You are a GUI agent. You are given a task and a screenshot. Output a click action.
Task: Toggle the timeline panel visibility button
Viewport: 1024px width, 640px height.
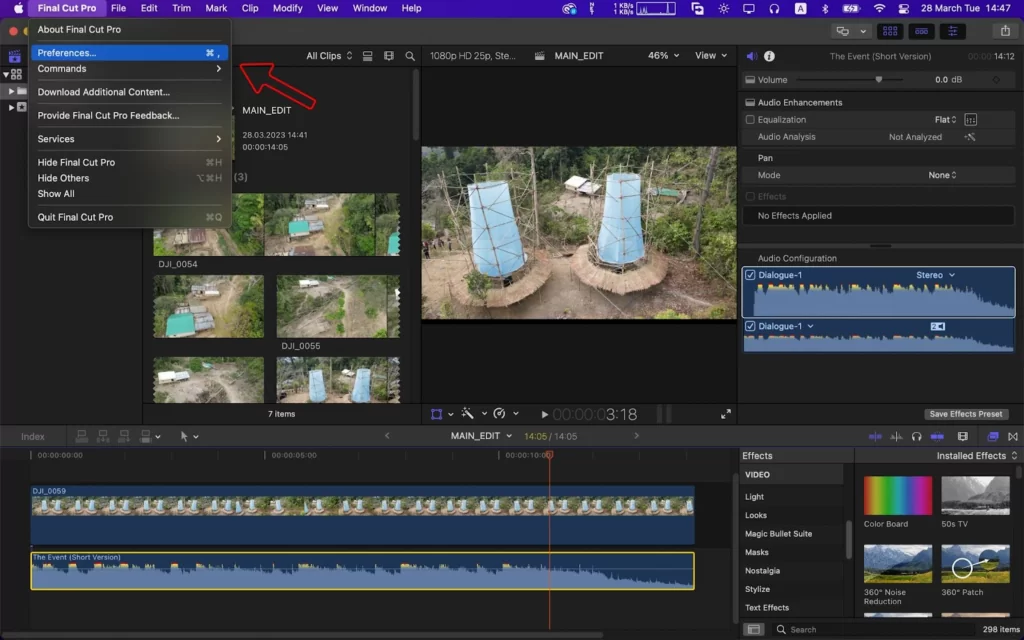tap(921, 31)
